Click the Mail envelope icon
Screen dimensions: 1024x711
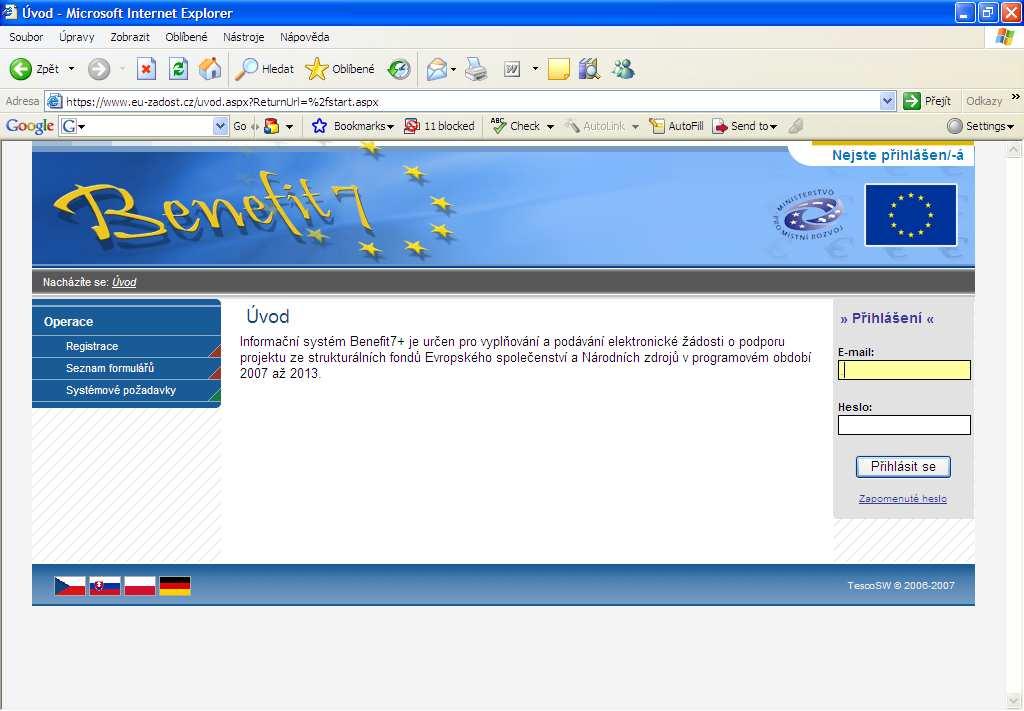(x=436, y=69)
